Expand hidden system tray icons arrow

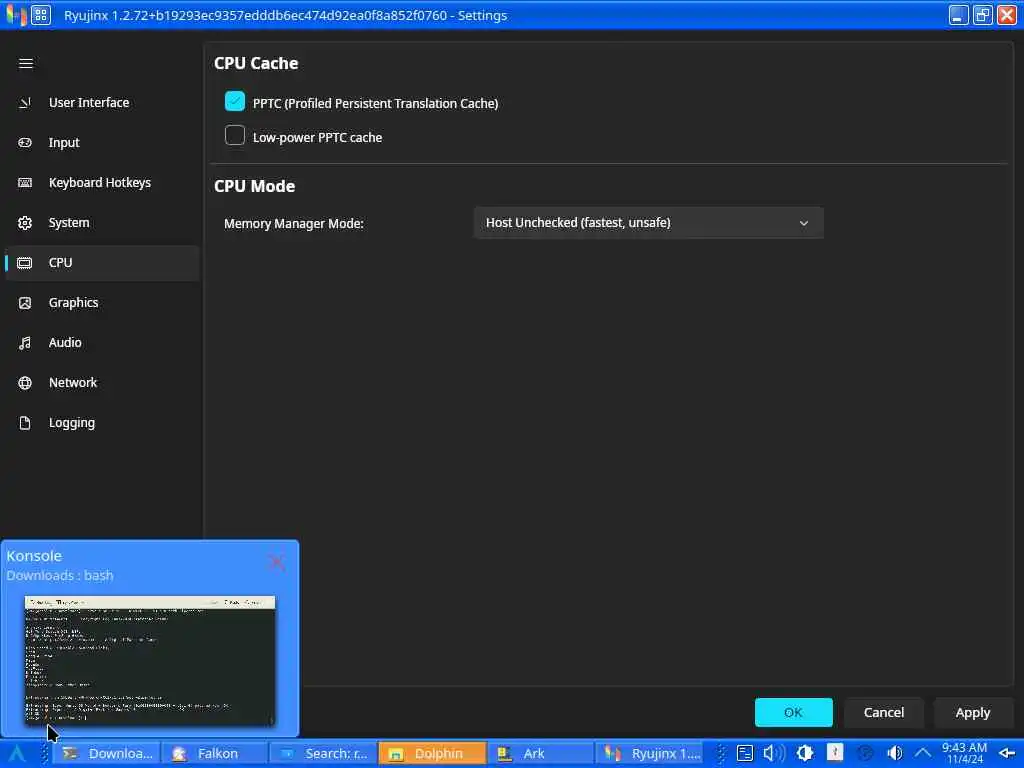pyautogui.click(x=922, y=753)
